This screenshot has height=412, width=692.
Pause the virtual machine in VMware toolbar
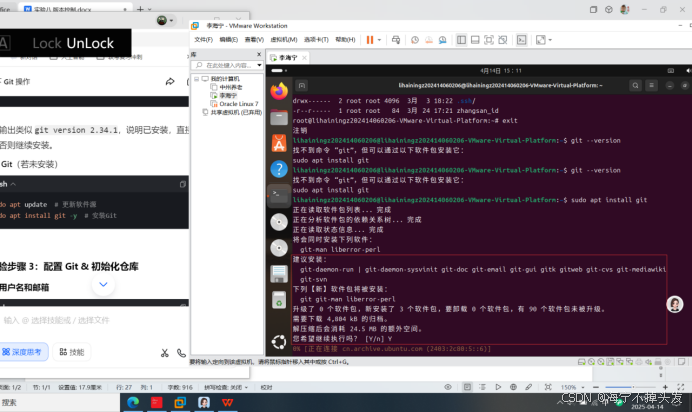pos(370,40)
